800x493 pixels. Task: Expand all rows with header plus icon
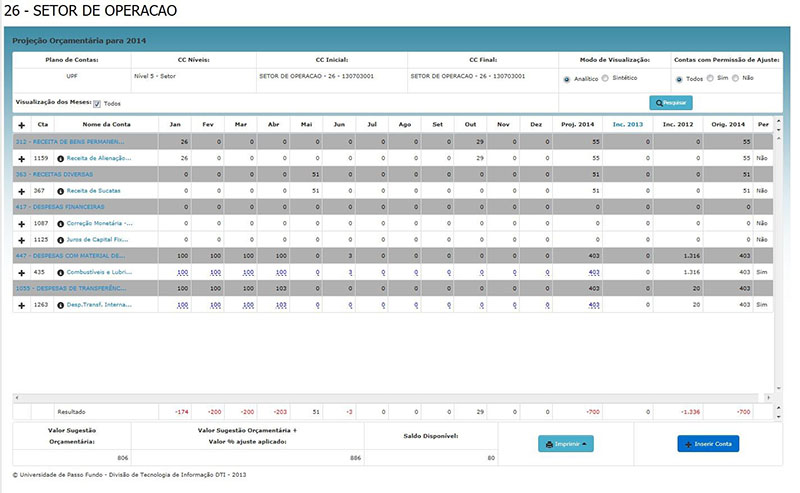(21, 125)
